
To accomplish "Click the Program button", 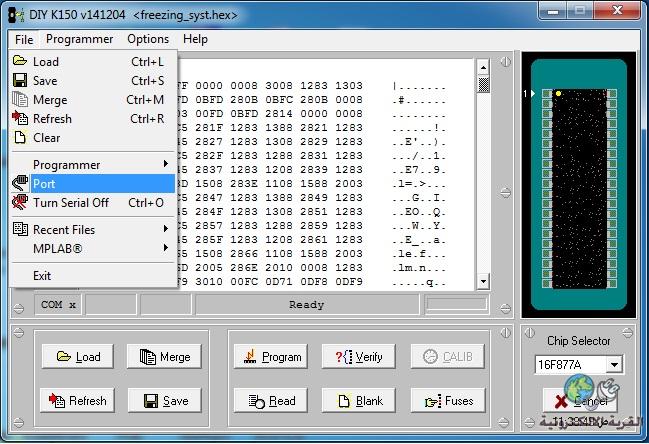I will point(271,356).
